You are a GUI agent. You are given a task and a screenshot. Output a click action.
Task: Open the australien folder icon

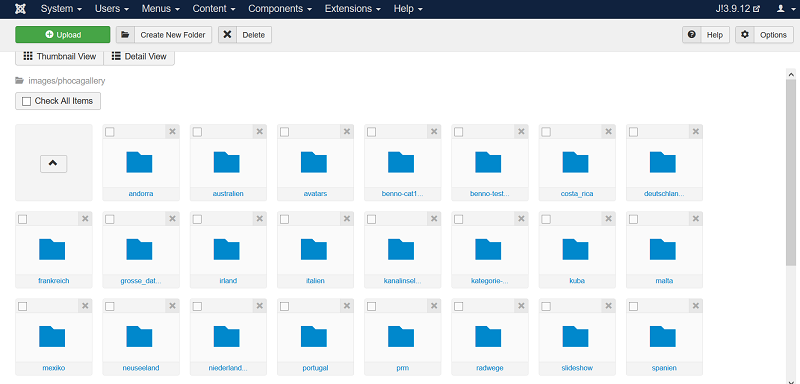coord(227,162)
